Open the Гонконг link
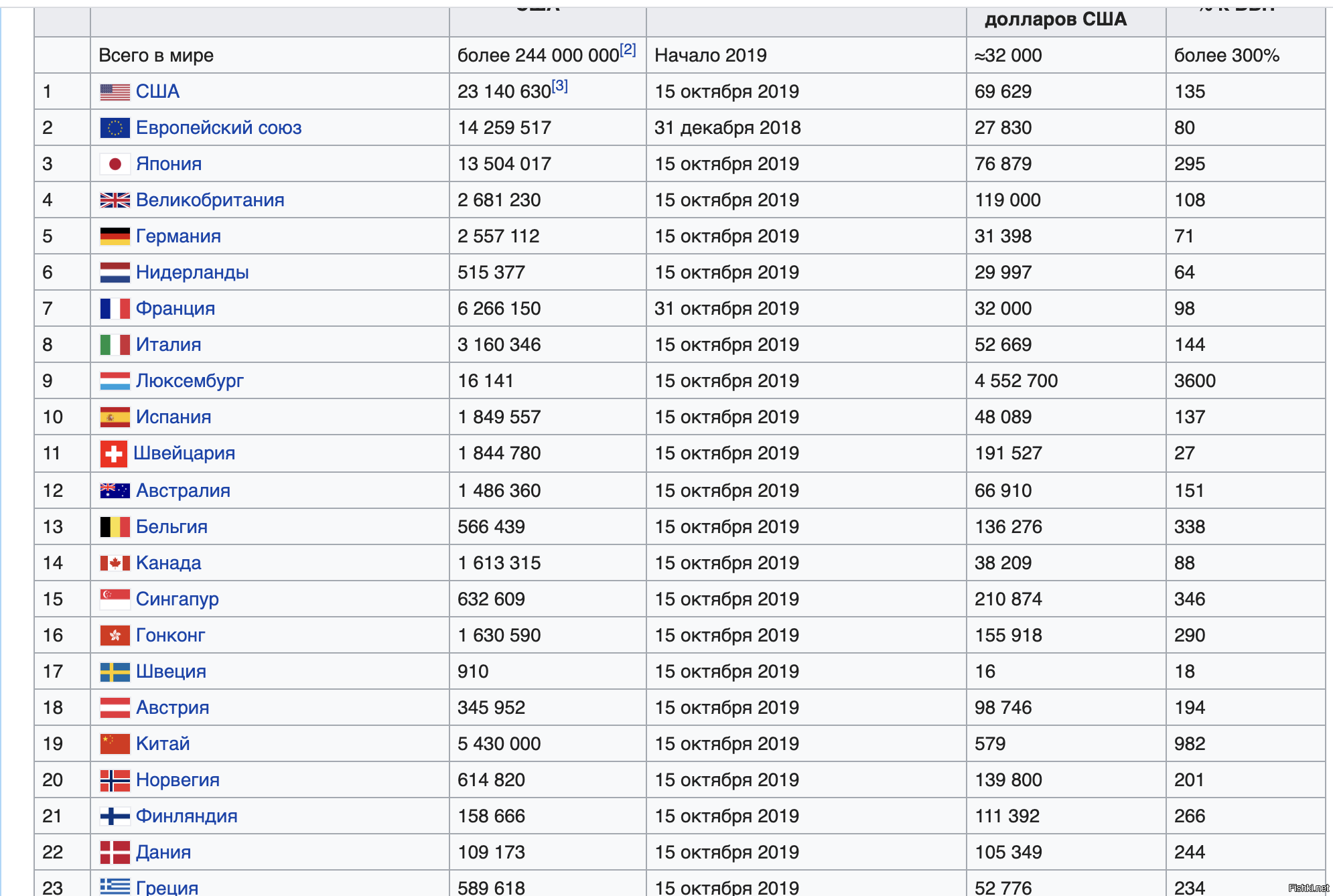1333x896 pixels. point(170,636)
